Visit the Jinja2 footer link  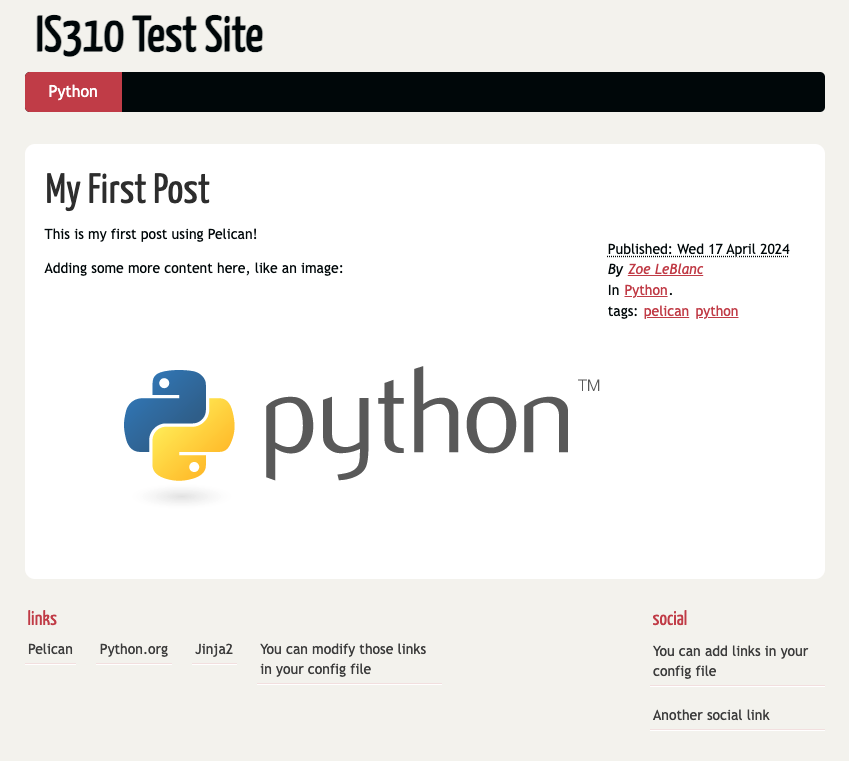[x=214, y=649]
